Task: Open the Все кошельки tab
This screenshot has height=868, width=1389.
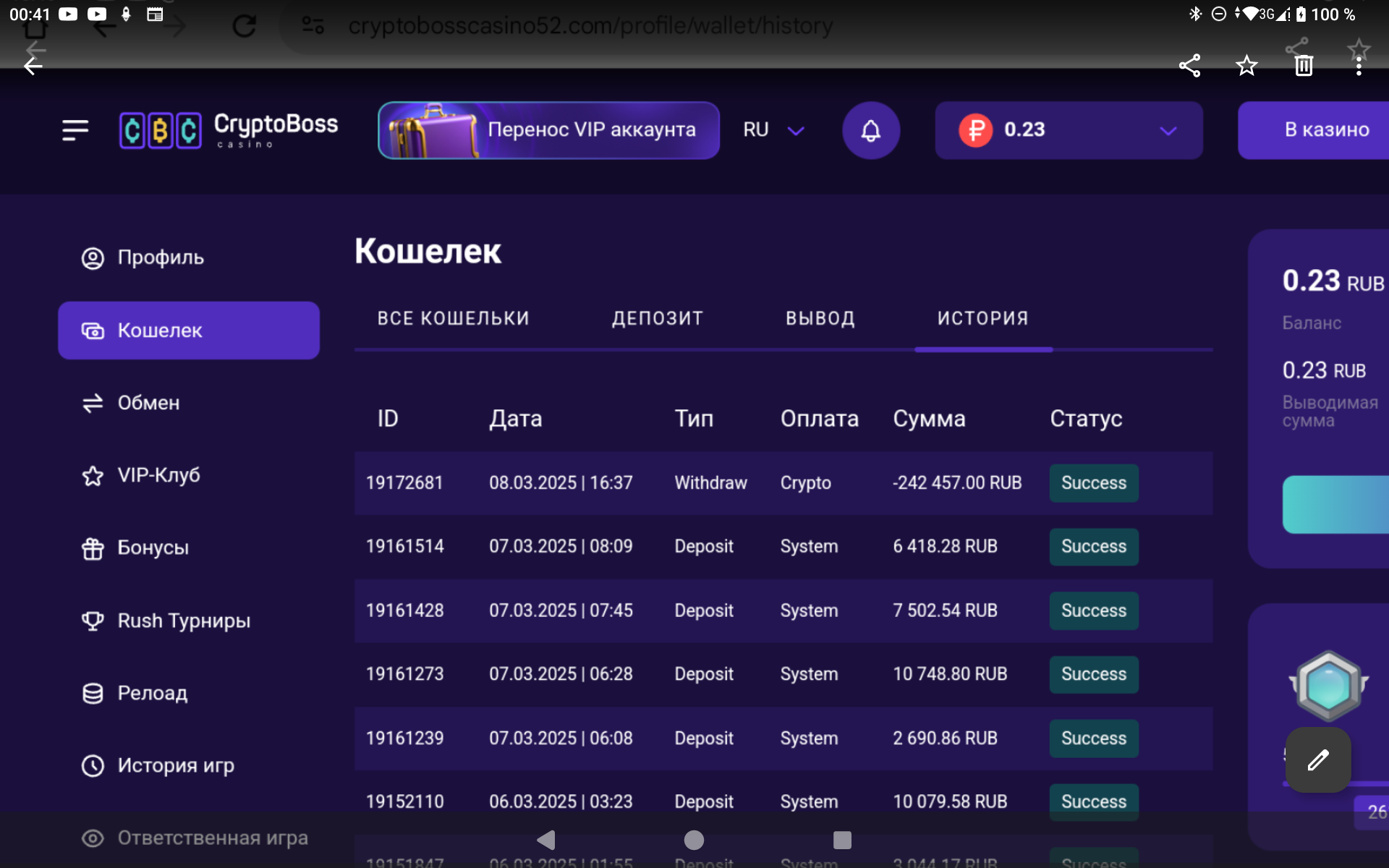Action: 454,318
